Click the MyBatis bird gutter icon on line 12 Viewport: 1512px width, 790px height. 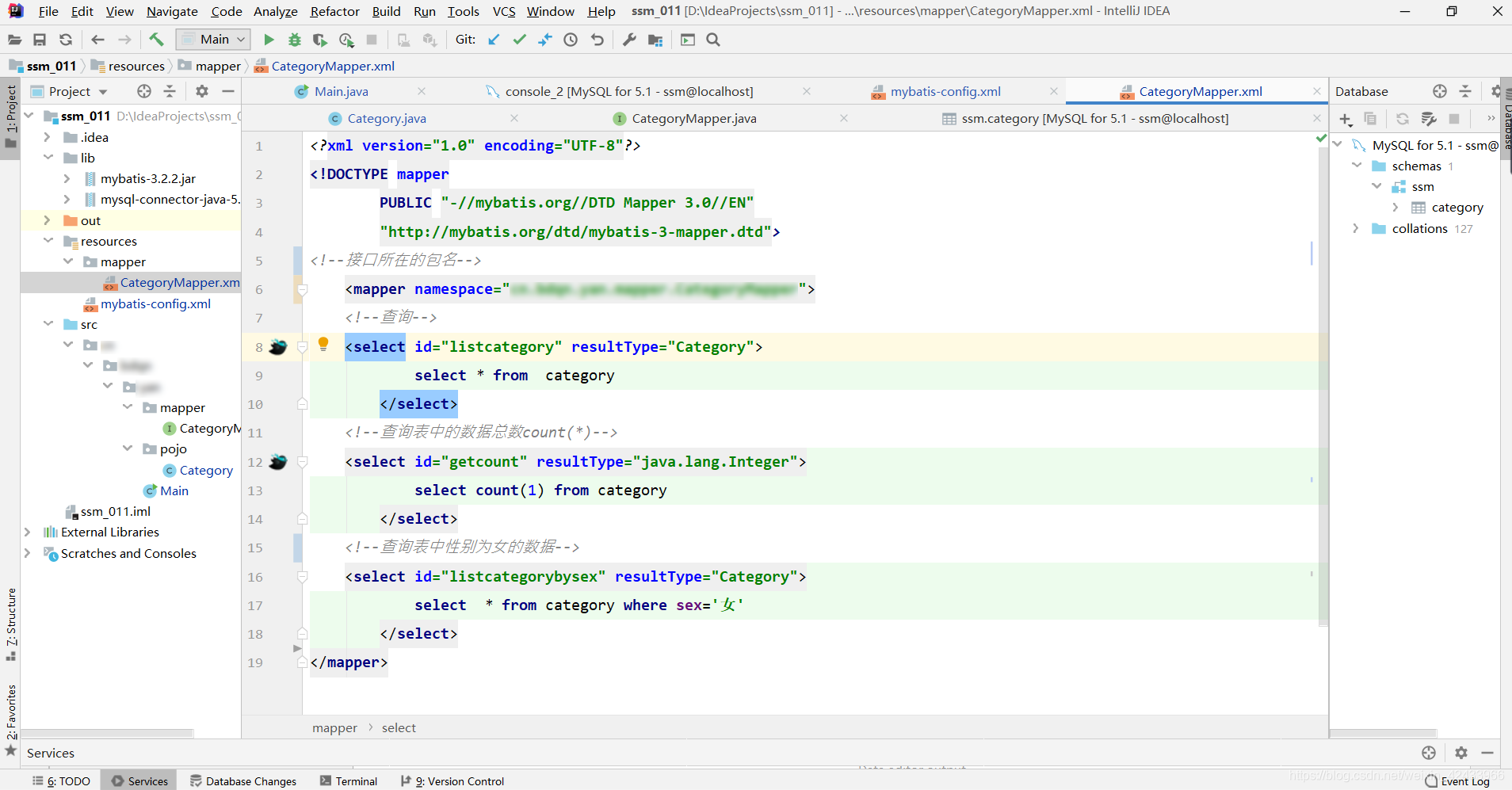pos(278,461)
